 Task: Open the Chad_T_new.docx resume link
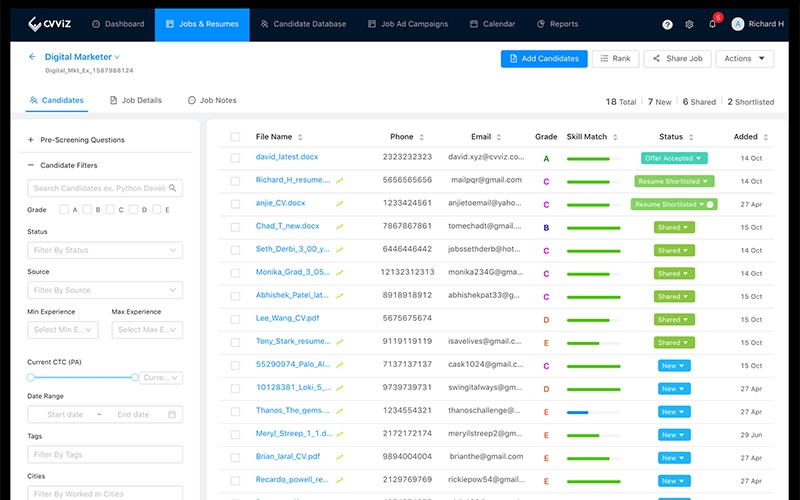(x=287, y=227)
